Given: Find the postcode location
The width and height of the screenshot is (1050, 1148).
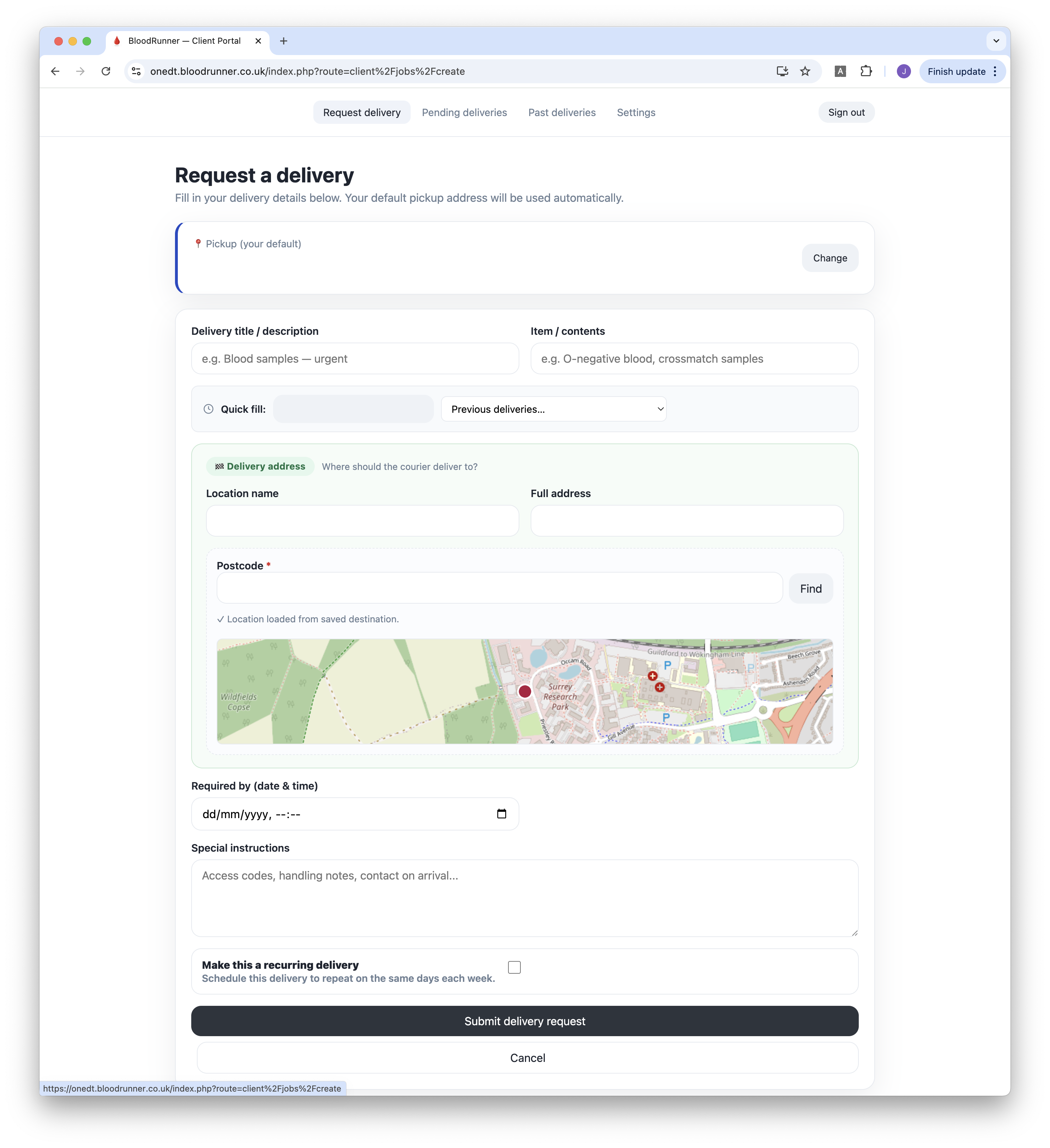Looking at the screenshot, I should [811, 588].
